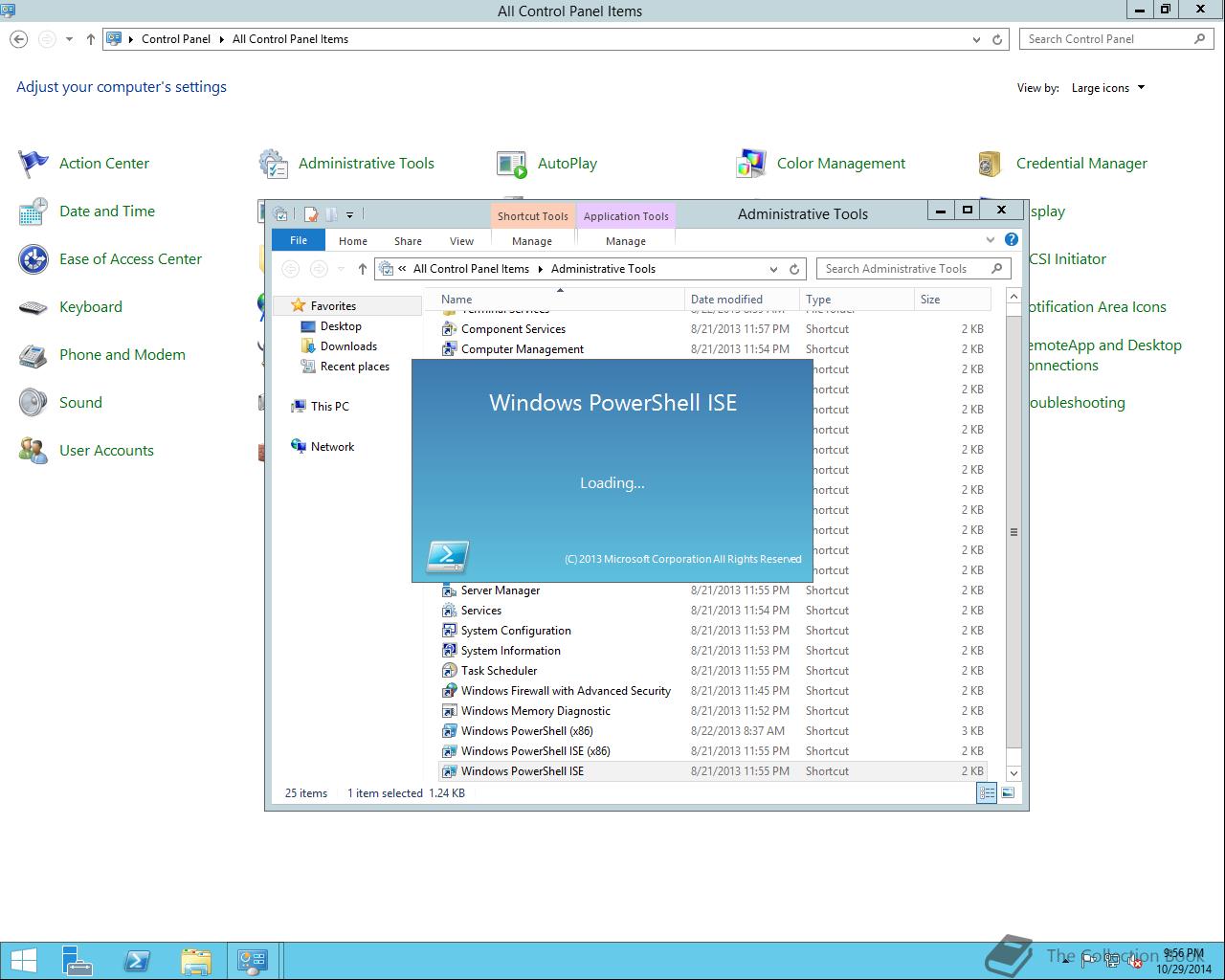Screen dimensions: 1225x980
Task: Open Customize Quick Access Toolbar dropdown
Action: pos(349,214)
